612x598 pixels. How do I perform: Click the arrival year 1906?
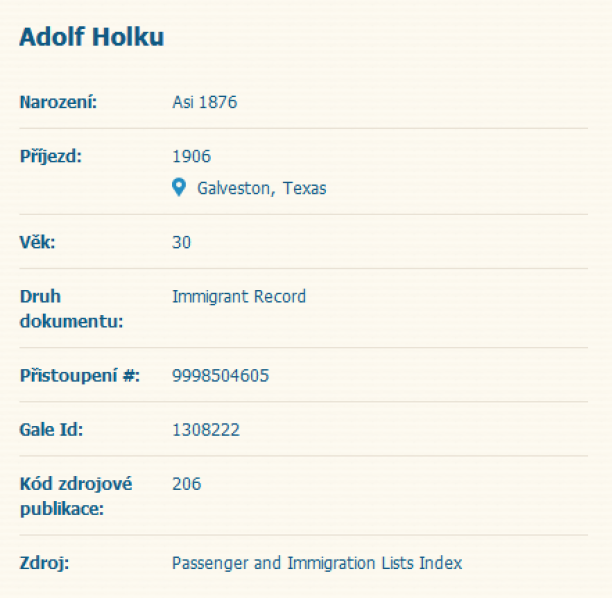[x=191, y=156]
